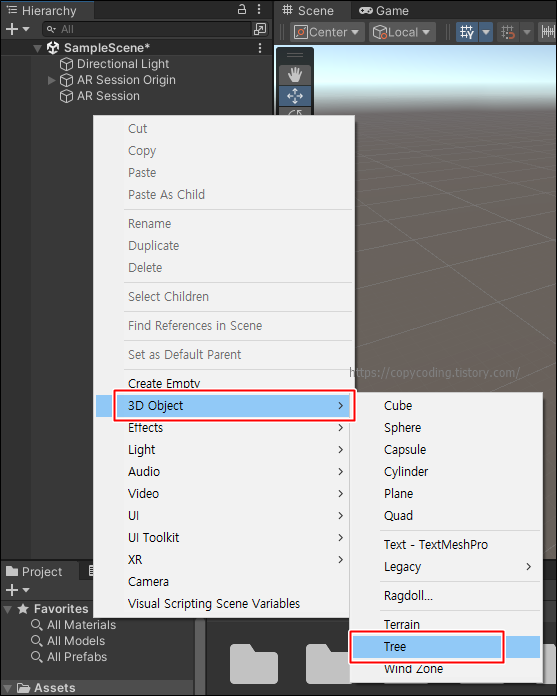Viewport: 557px width, 696px height.
Task: Toggle the grid visibility button
Action: (x=467, y=32)
